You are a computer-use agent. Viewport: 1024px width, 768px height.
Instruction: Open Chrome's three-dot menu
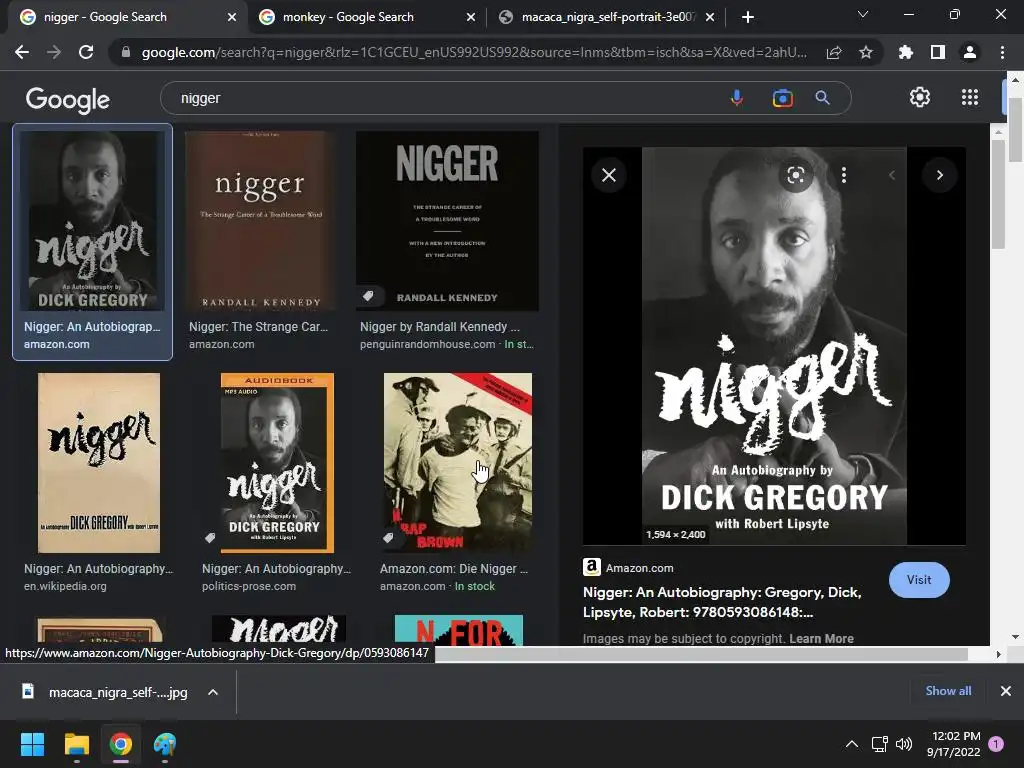(x=1002, y=52)
